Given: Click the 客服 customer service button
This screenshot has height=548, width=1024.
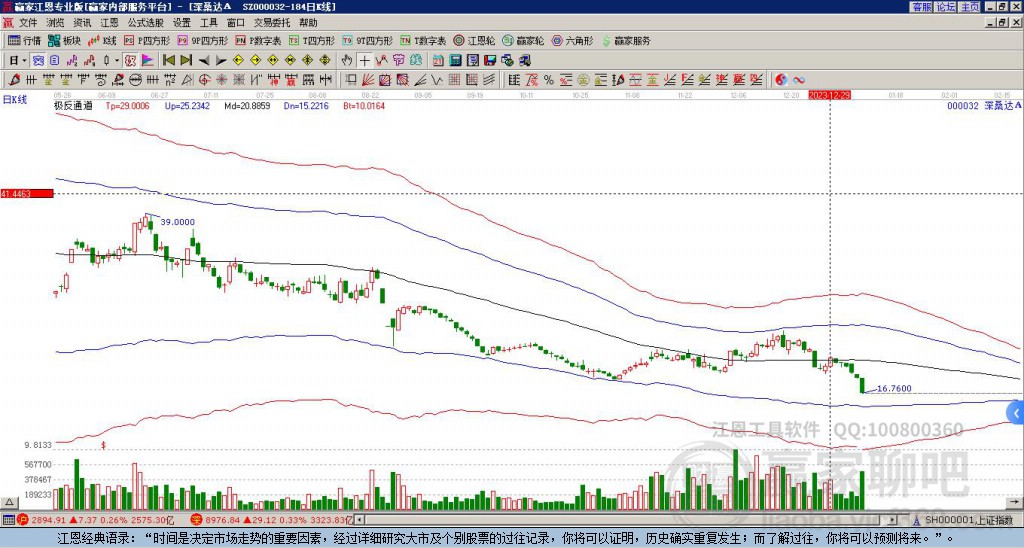Looking at the screenshot, I should point(921,7).
